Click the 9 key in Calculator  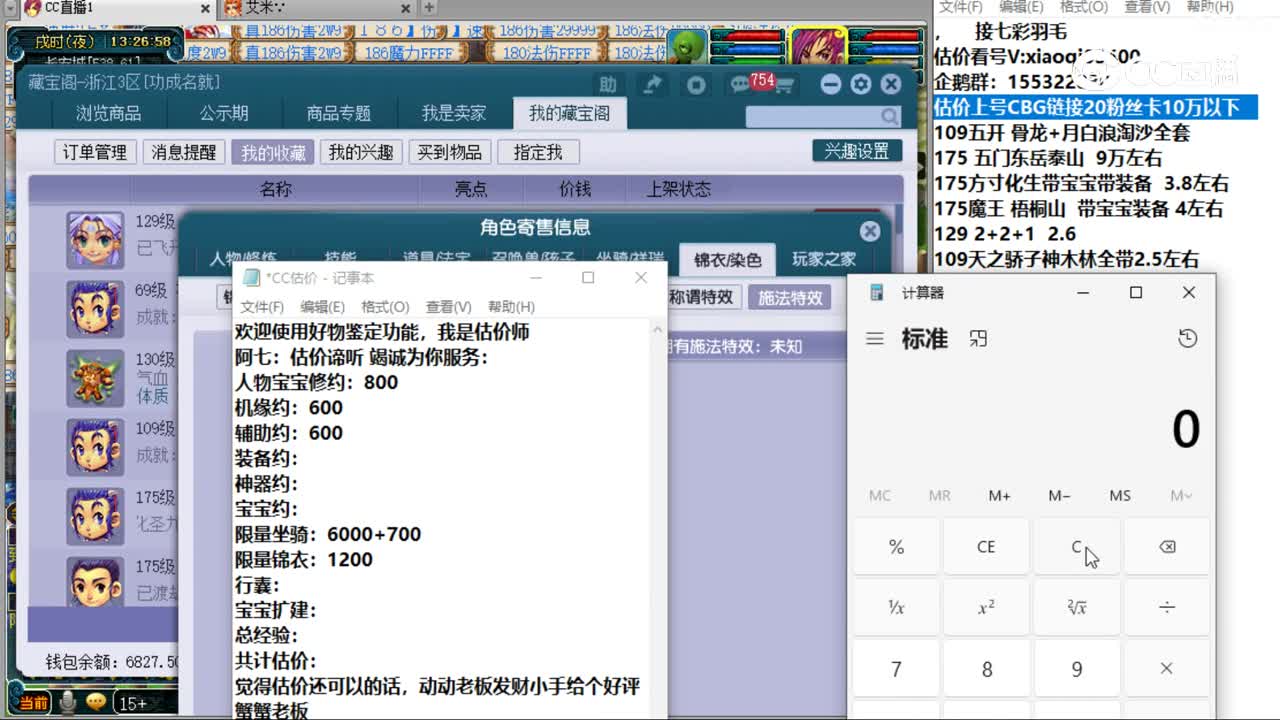1077,669
